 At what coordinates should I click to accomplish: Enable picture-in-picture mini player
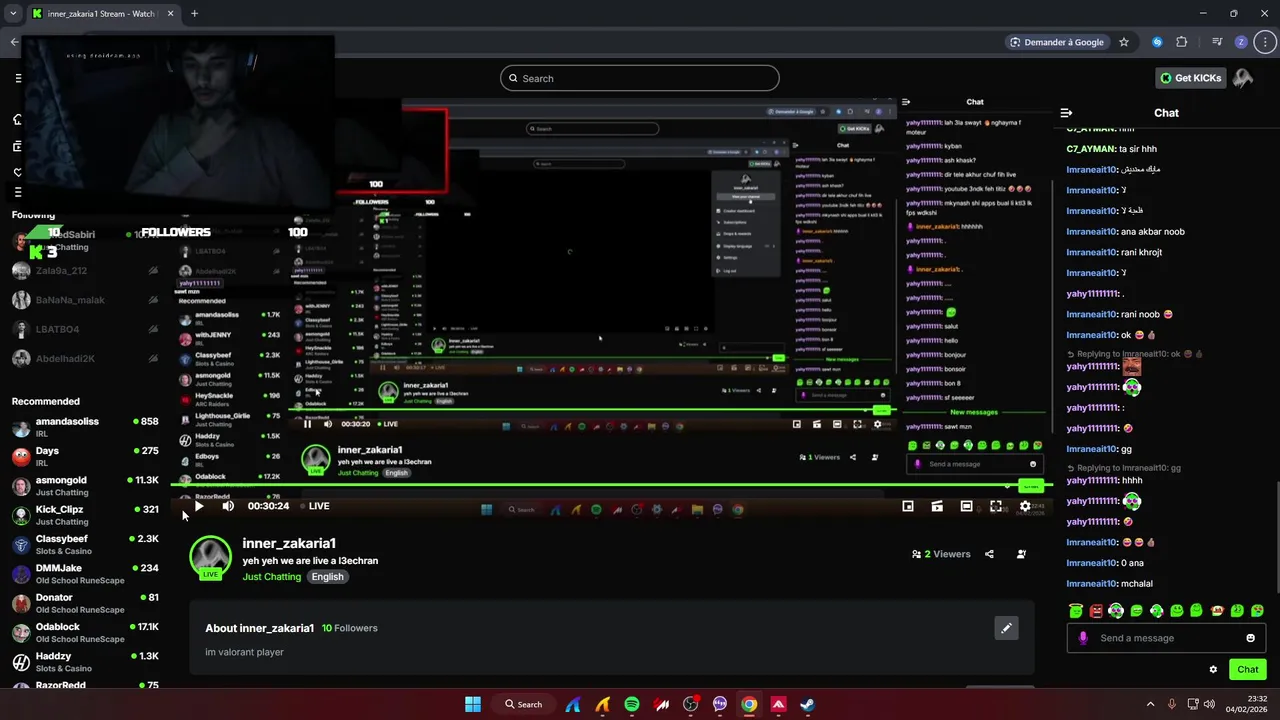tap(908, 506)
